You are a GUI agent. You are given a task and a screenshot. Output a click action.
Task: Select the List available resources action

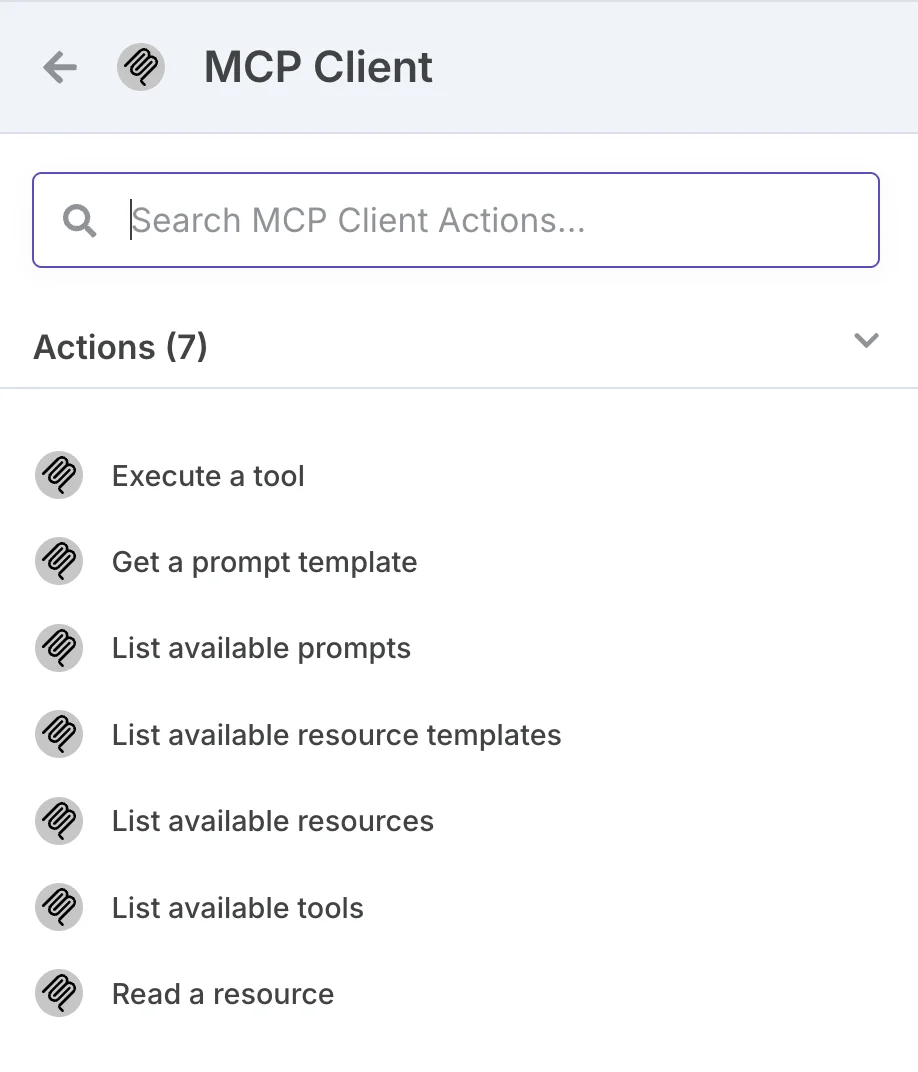click(x=273, y=820)
